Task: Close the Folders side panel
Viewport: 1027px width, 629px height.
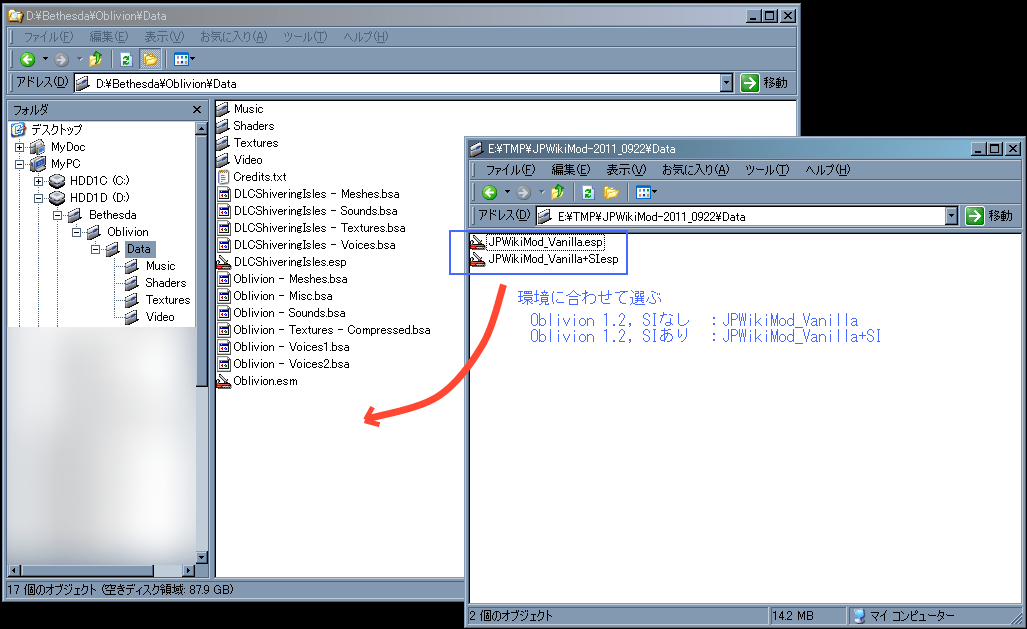Action: [x=197, y=109]
